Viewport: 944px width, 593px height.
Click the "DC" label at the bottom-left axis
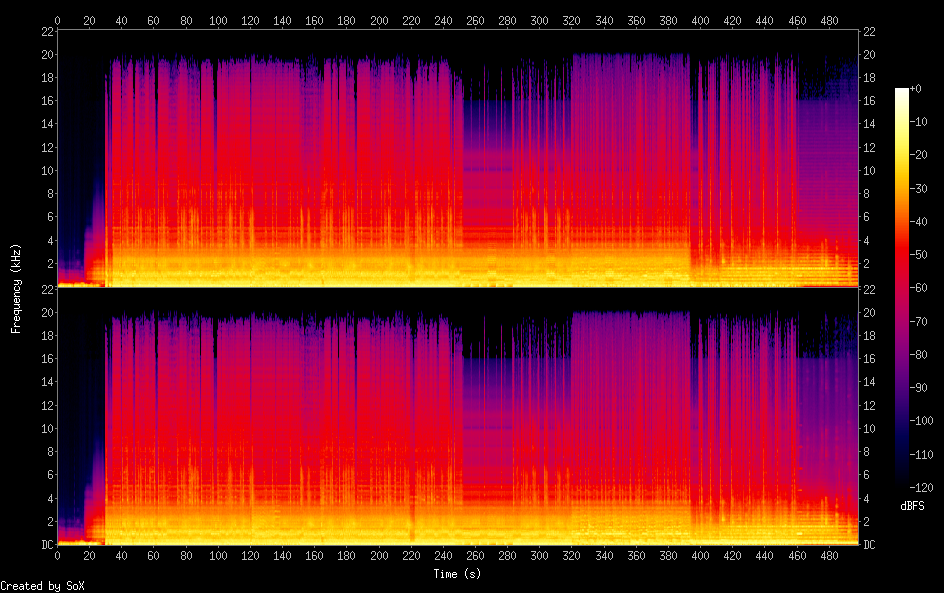click(x=46, y=544)
